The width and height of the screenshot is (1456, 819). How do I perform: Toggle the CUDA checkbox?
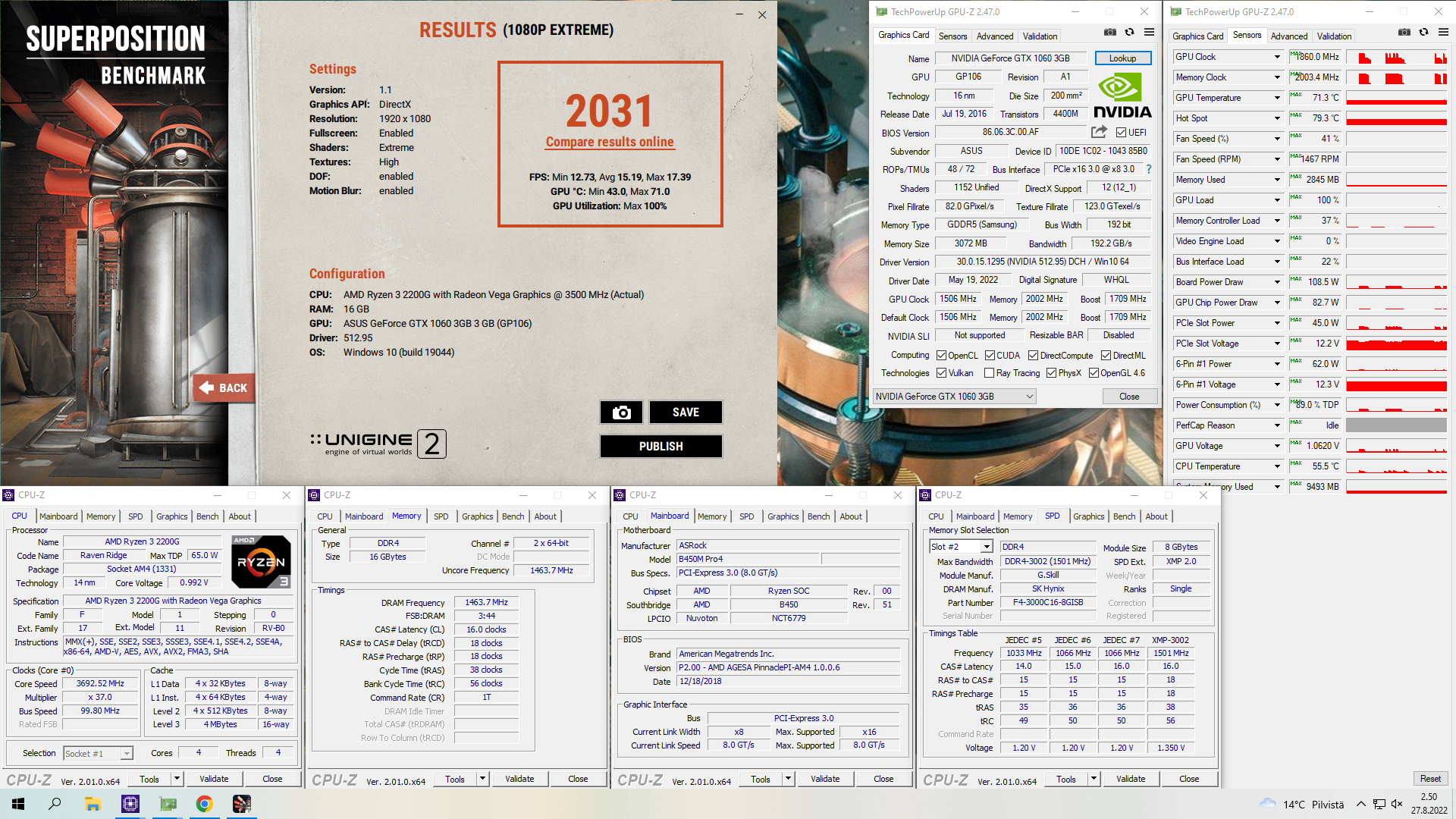coord(990,356)
